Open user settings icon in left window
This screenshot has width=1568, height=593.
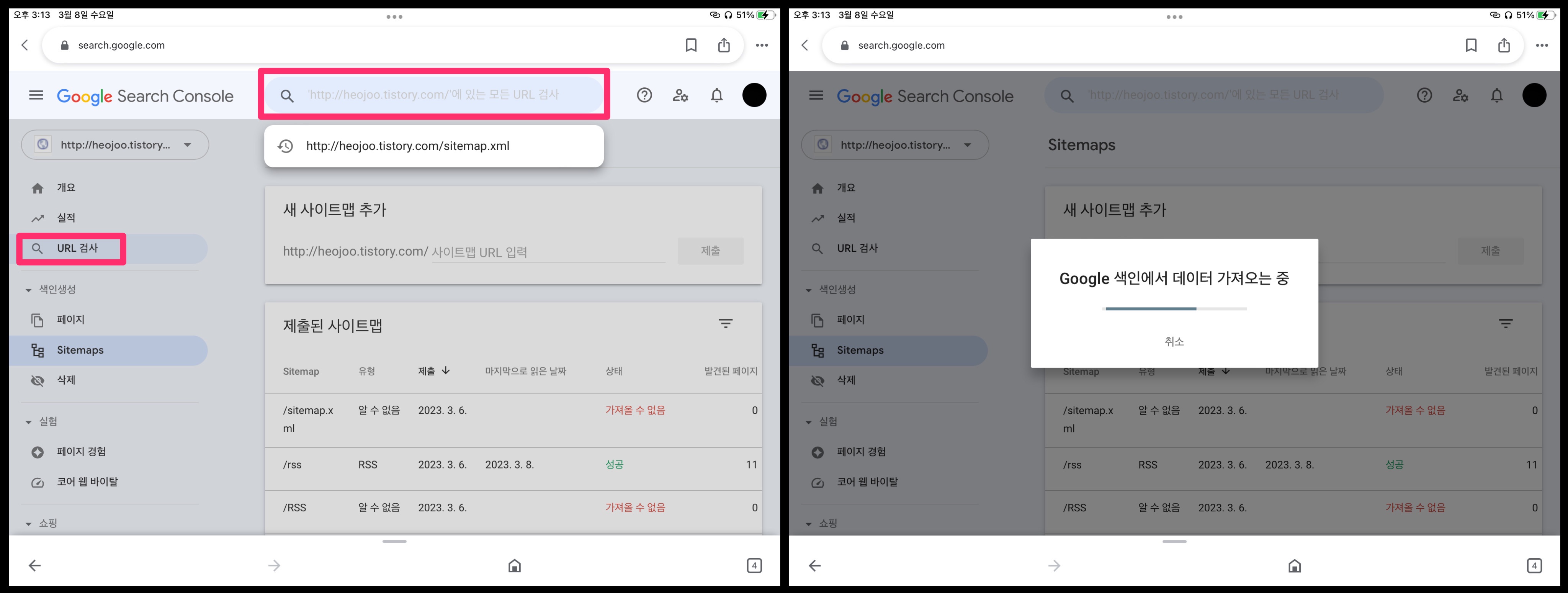click(x=680, y=96)
